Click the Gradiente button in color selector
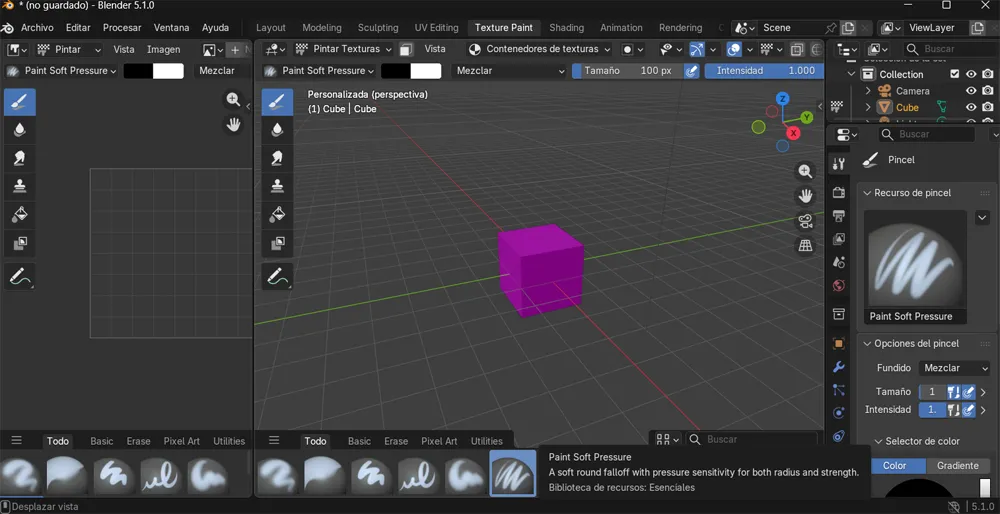This screenshot has height=514, width=1000. [x=957, y=466]
